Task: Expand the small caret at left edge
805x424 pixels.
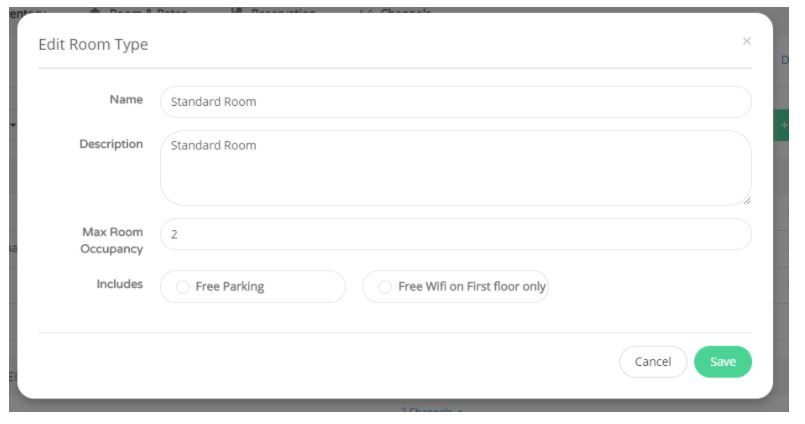Action: pos(13,125)
